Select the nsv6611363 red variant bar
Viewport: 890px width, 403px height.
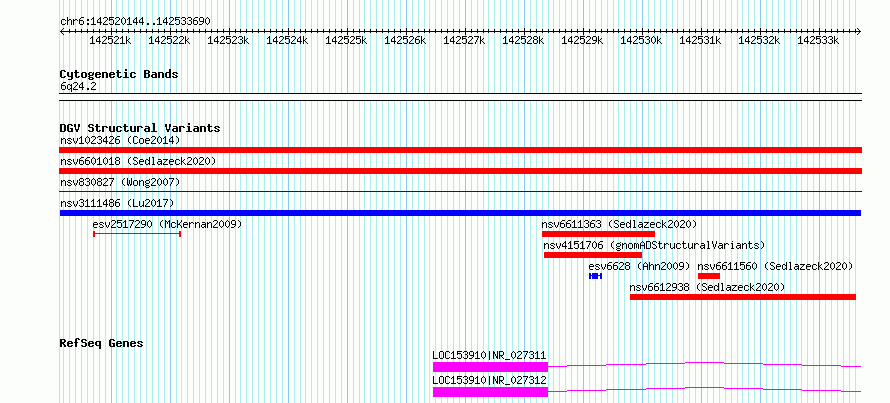click(x=598, y=234)
